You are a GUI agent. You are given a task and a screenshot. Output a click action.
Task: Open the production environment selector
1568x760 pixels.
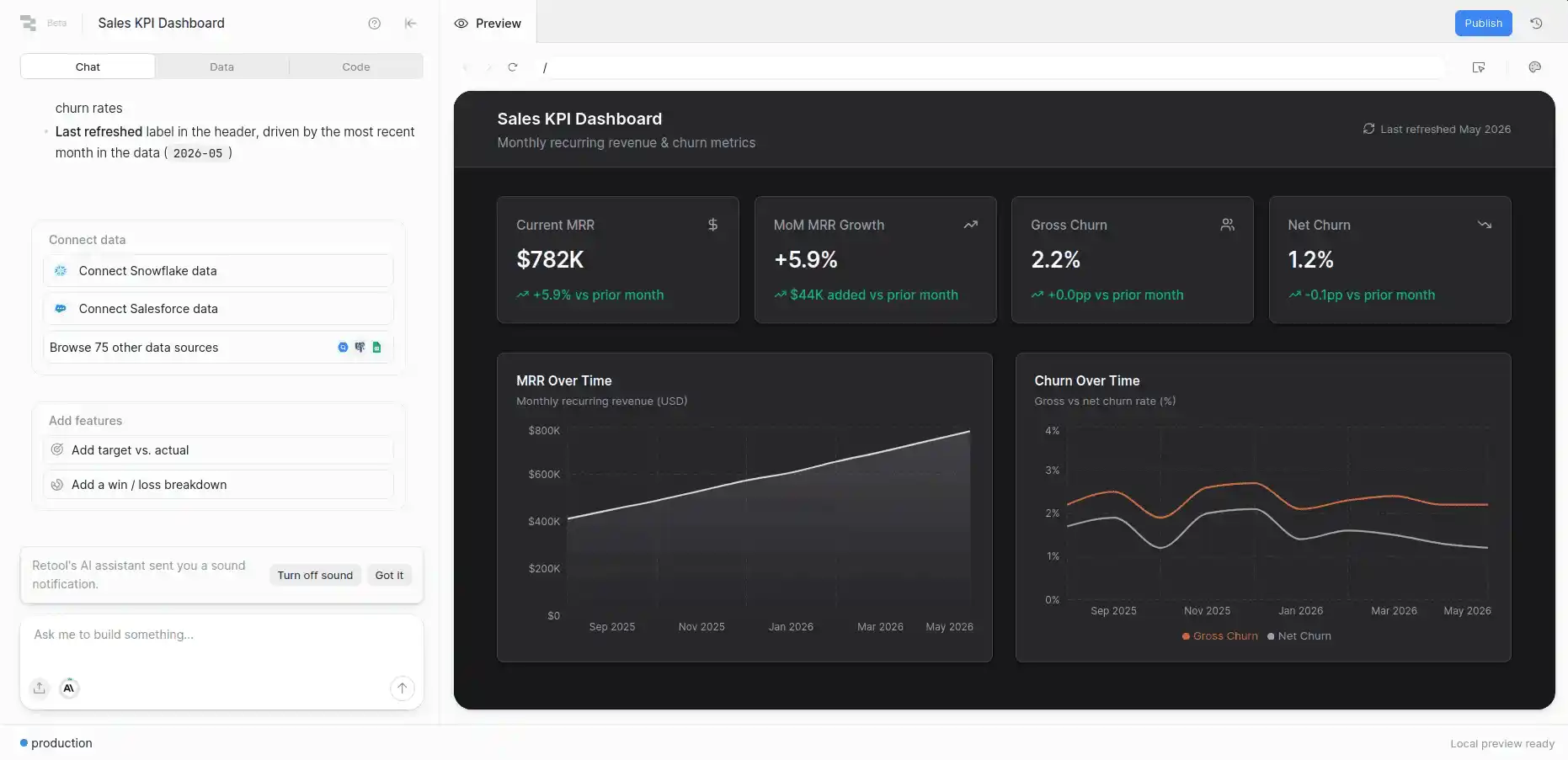[x=56, y=743]
